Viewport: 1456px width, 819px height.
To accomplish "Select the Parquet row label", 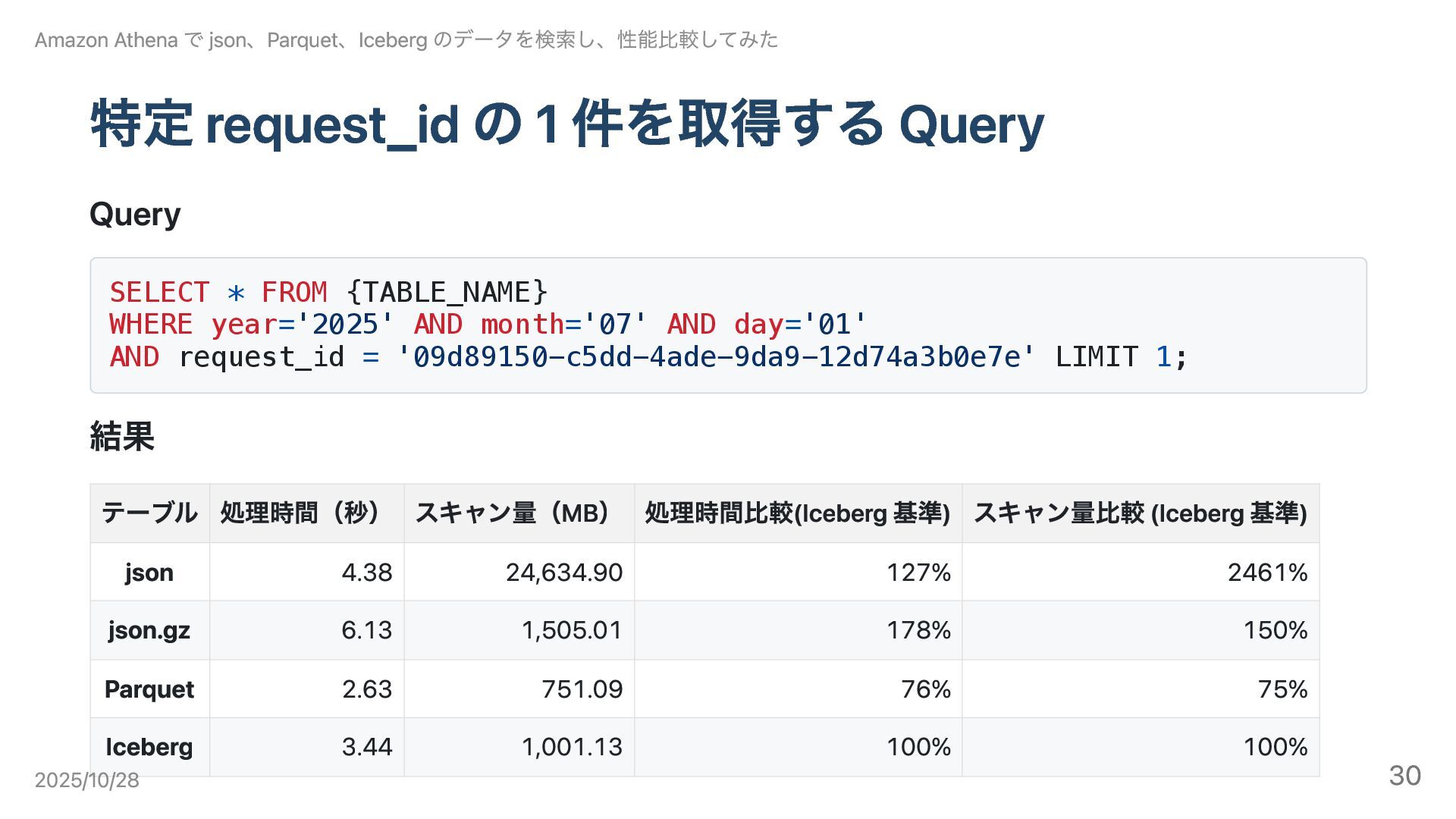I will tap(149, 689).
